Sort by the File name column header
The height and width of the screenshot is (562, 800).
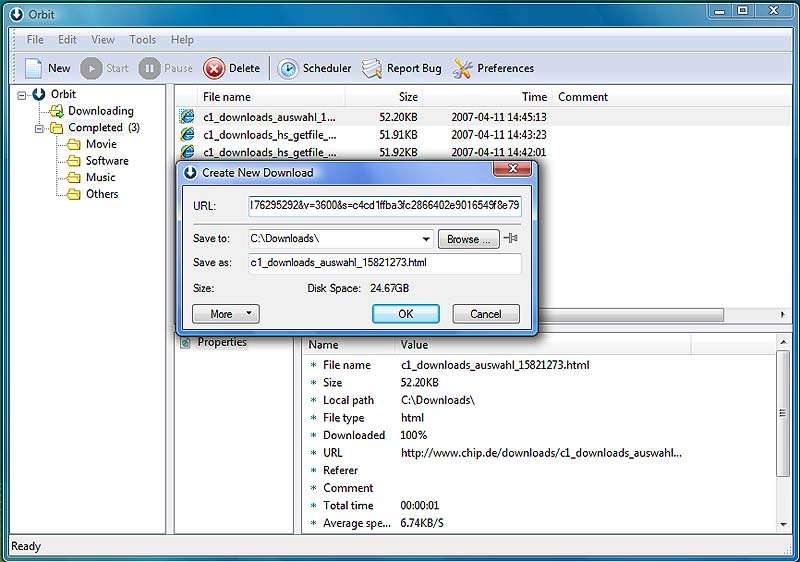pos(271,97)
